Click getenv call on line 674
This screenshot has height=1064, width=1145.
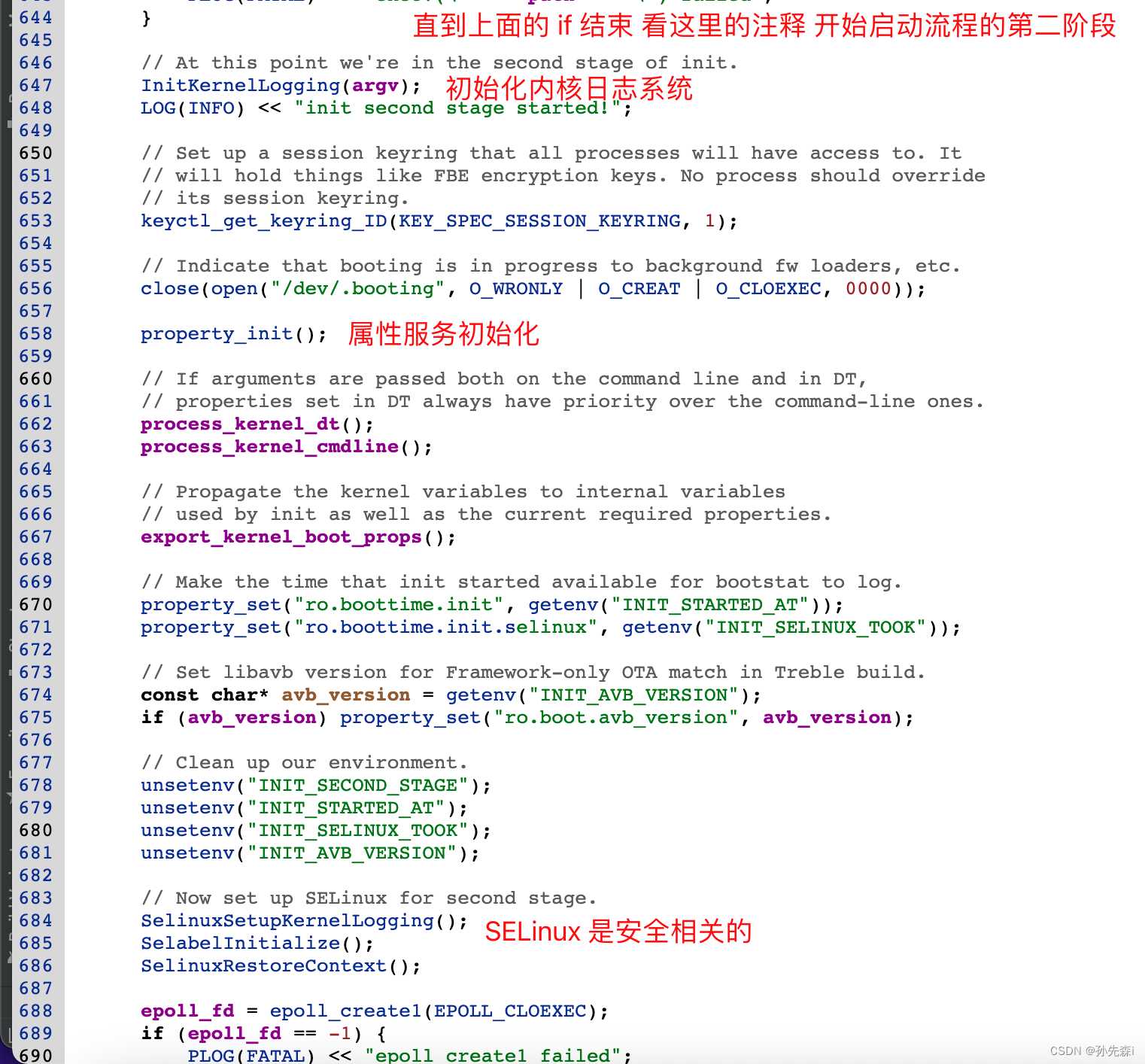pos(481,695)
